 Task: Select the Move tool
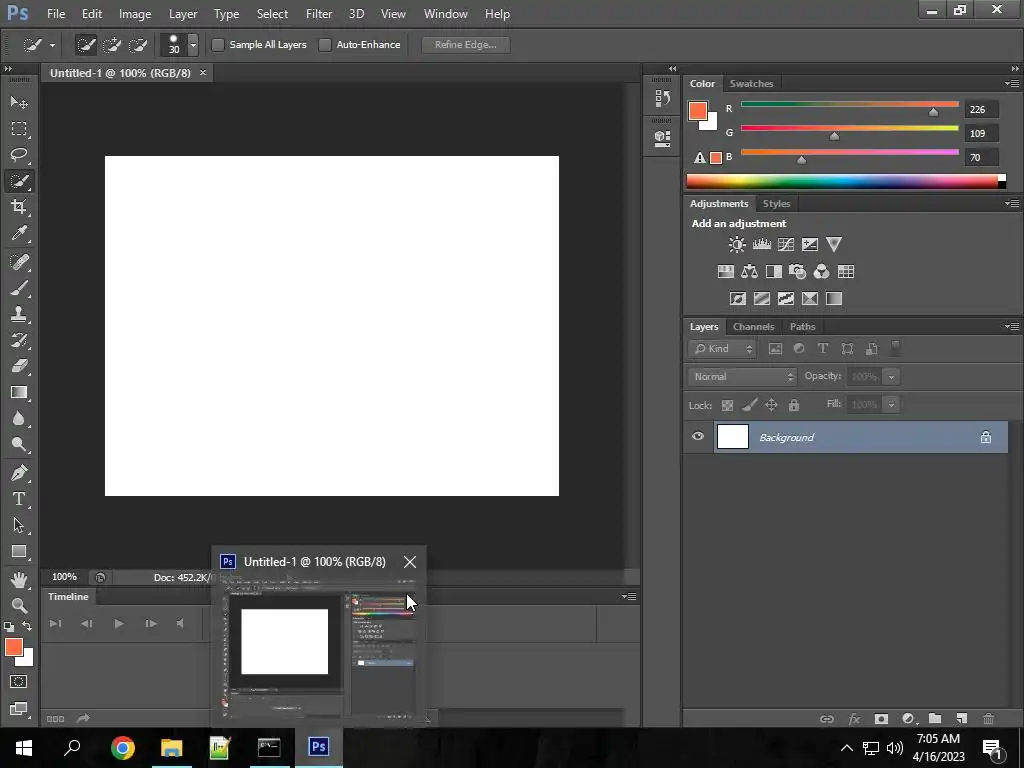point(19,103)
